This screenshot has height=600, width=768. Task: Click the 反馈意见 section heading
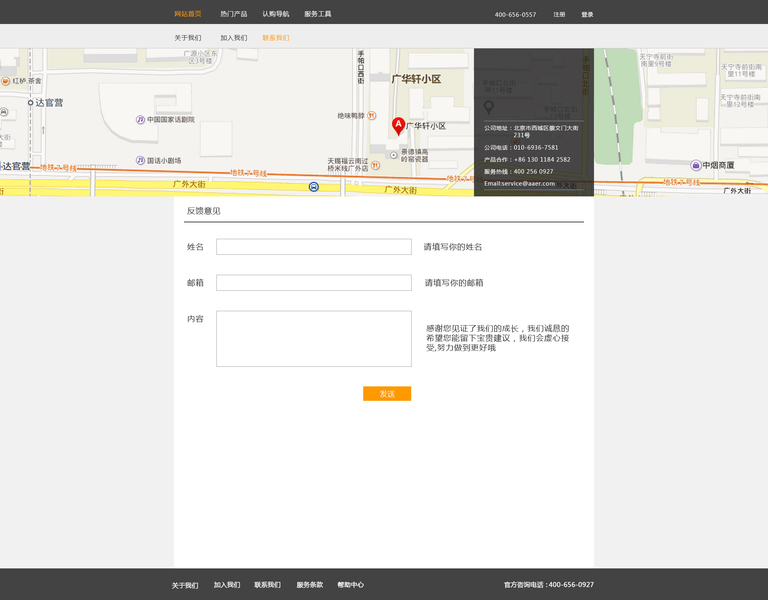pyautogui.click(x=203, y=211)
